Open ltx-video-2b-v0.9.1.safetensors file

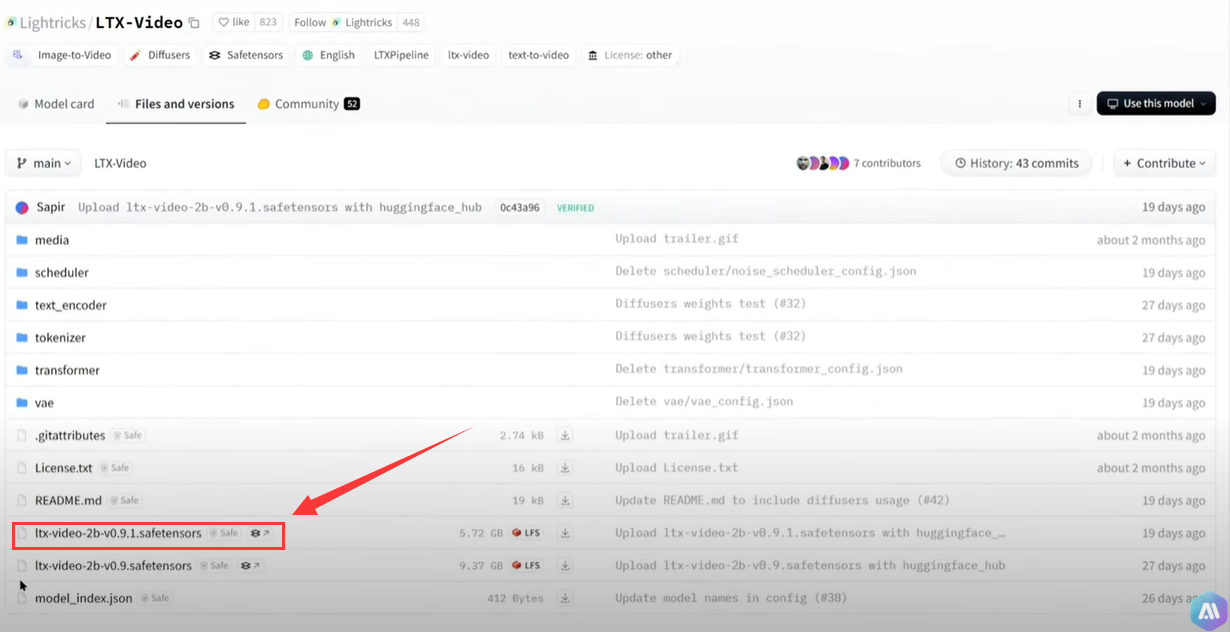tap(118, 533)
